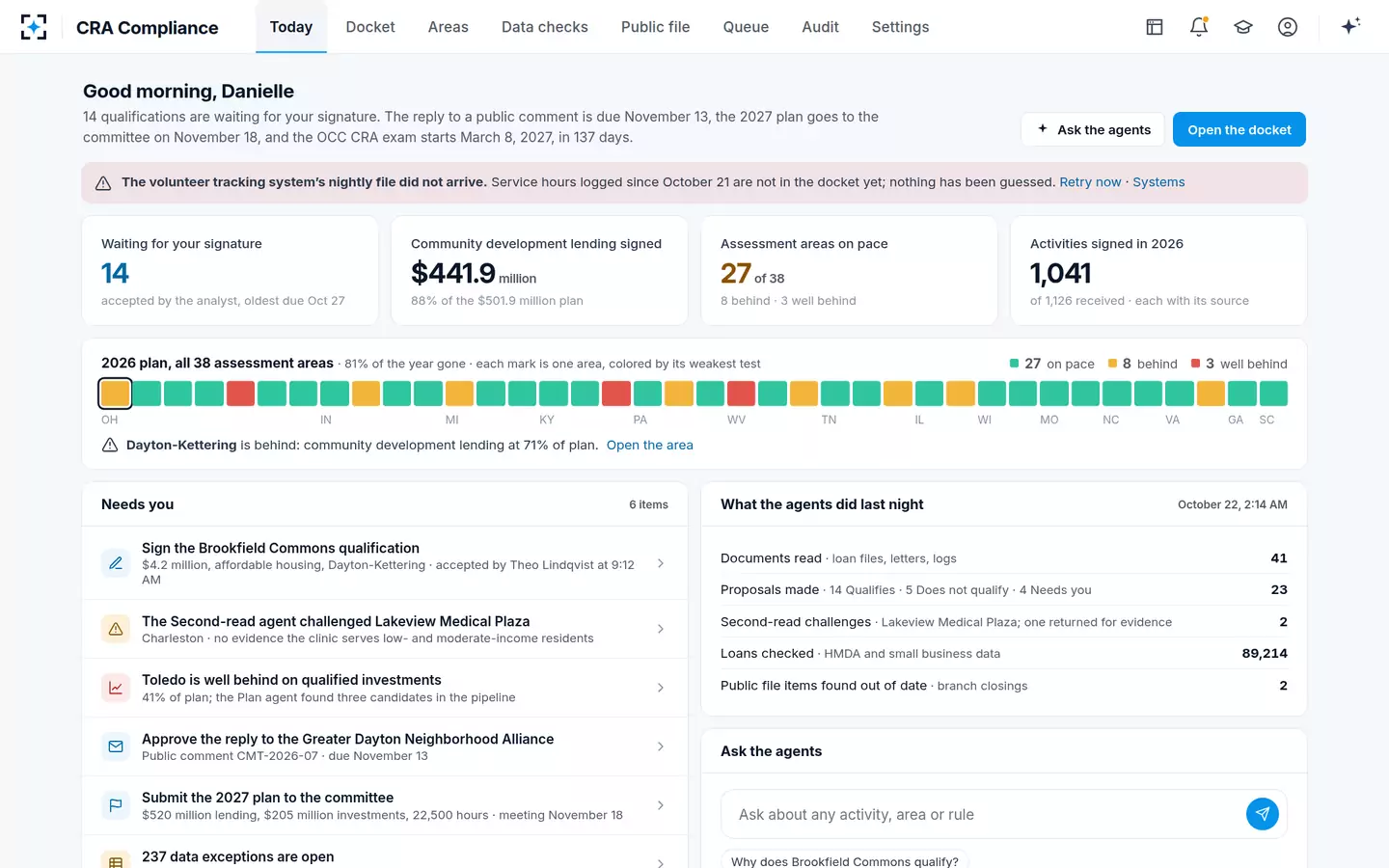Open the Systems link in the alert
The height and width of the screenshot is (868, 1389).
pyautogui.click(x=1158, y=182)
